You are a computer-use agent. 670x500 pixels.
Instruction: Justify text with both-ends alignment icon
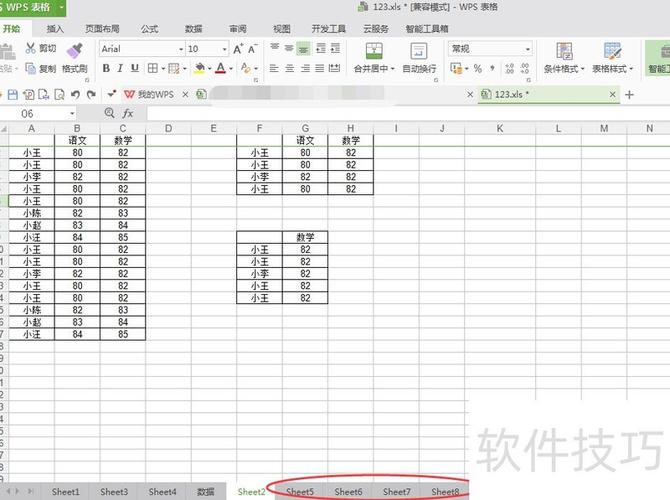click(x=320, y=68)
